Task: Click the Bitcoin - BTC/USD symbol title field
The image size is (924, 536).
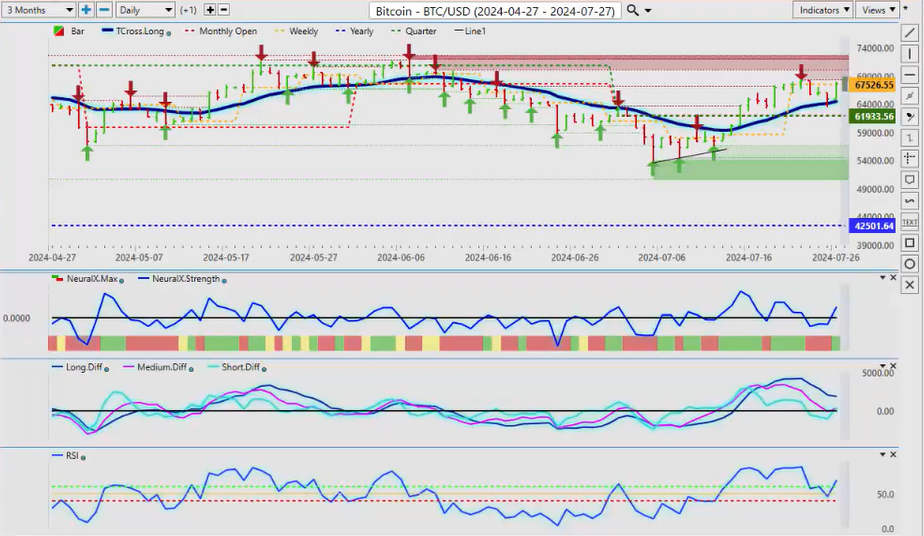Action: [494, 10]
